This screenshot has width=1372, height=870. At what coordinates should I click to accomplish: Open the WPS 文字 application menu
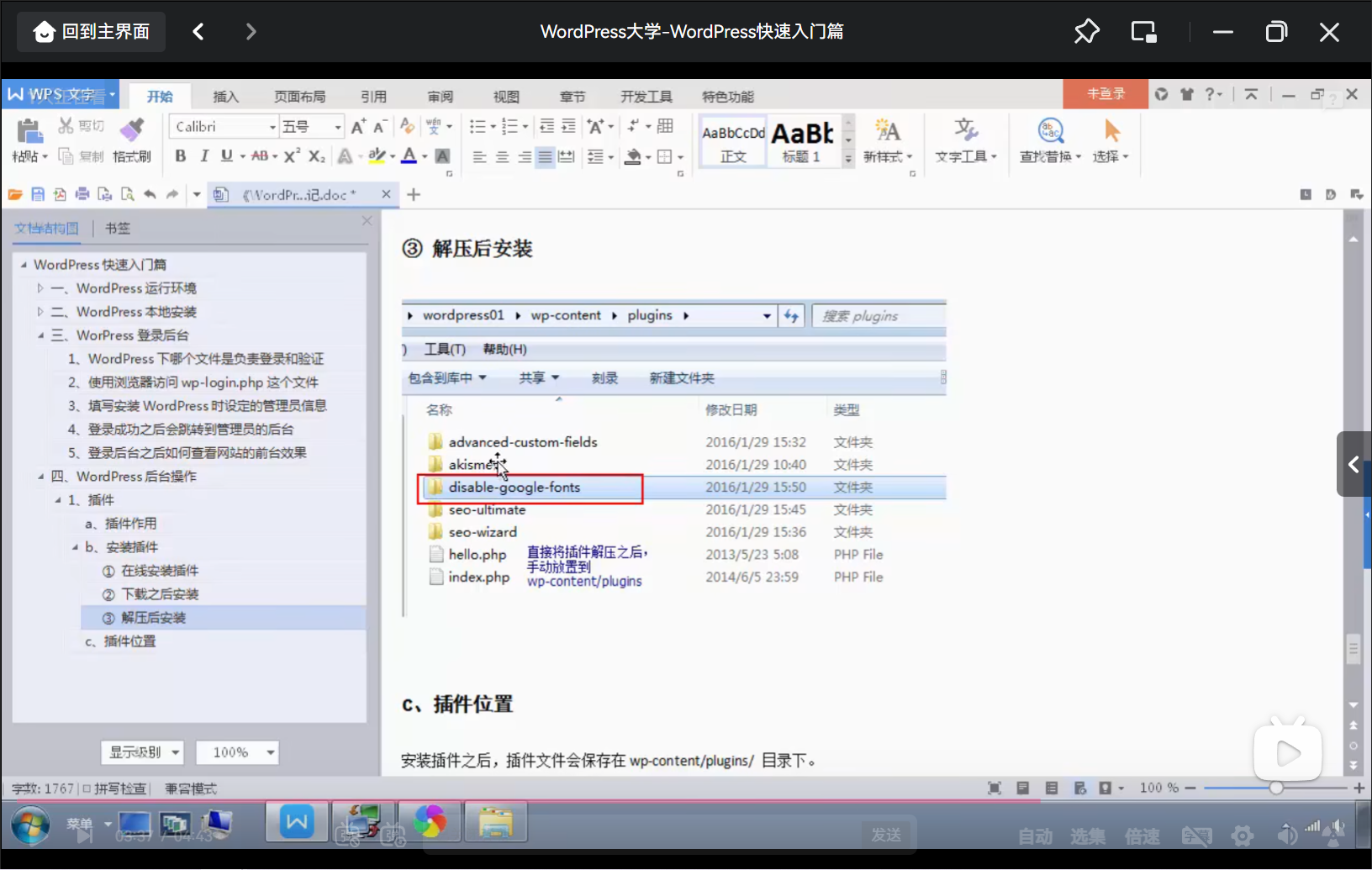[x=62, y=94]
